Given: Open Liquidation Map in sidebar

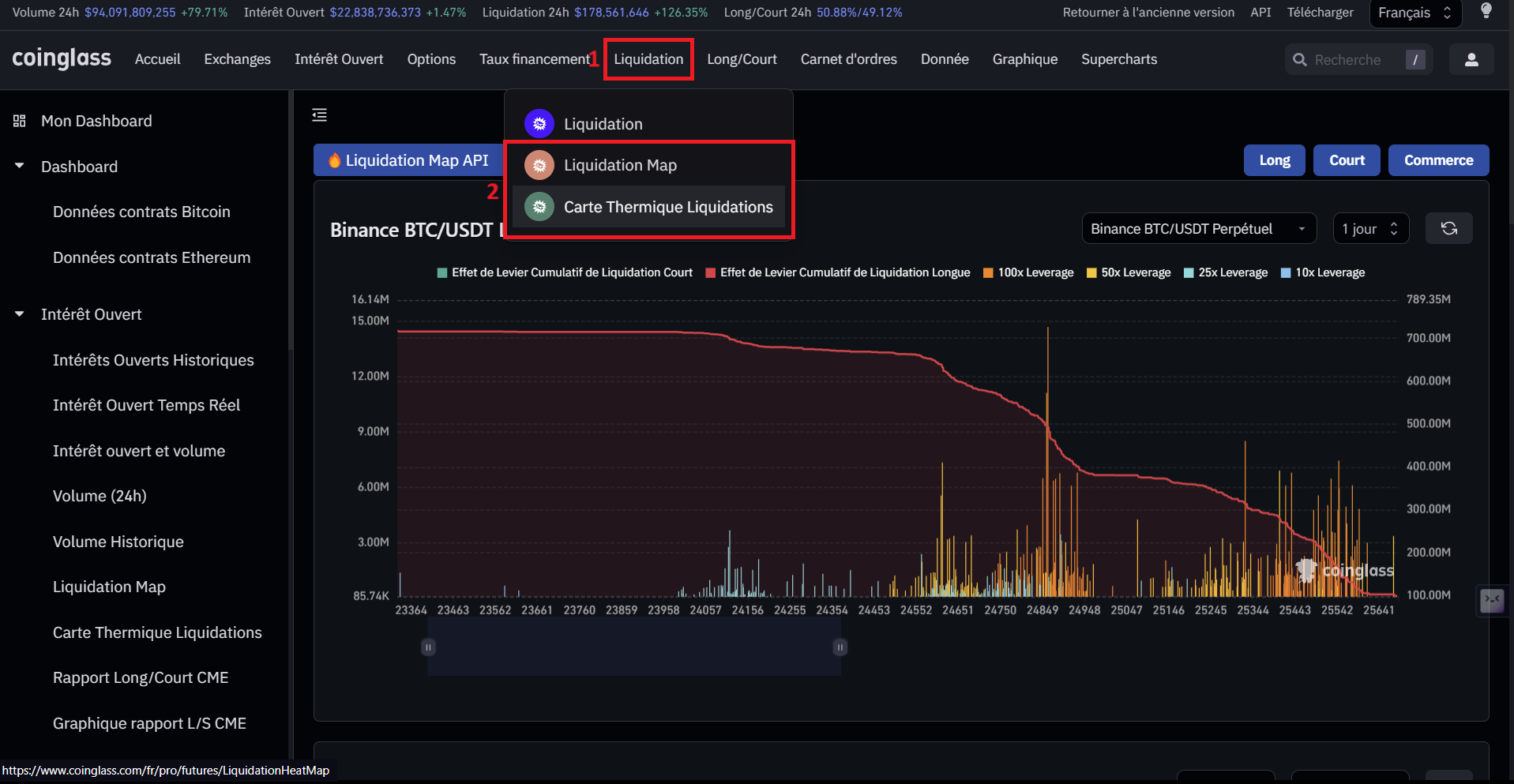Looking at the screenshot, I should [109, 587].
